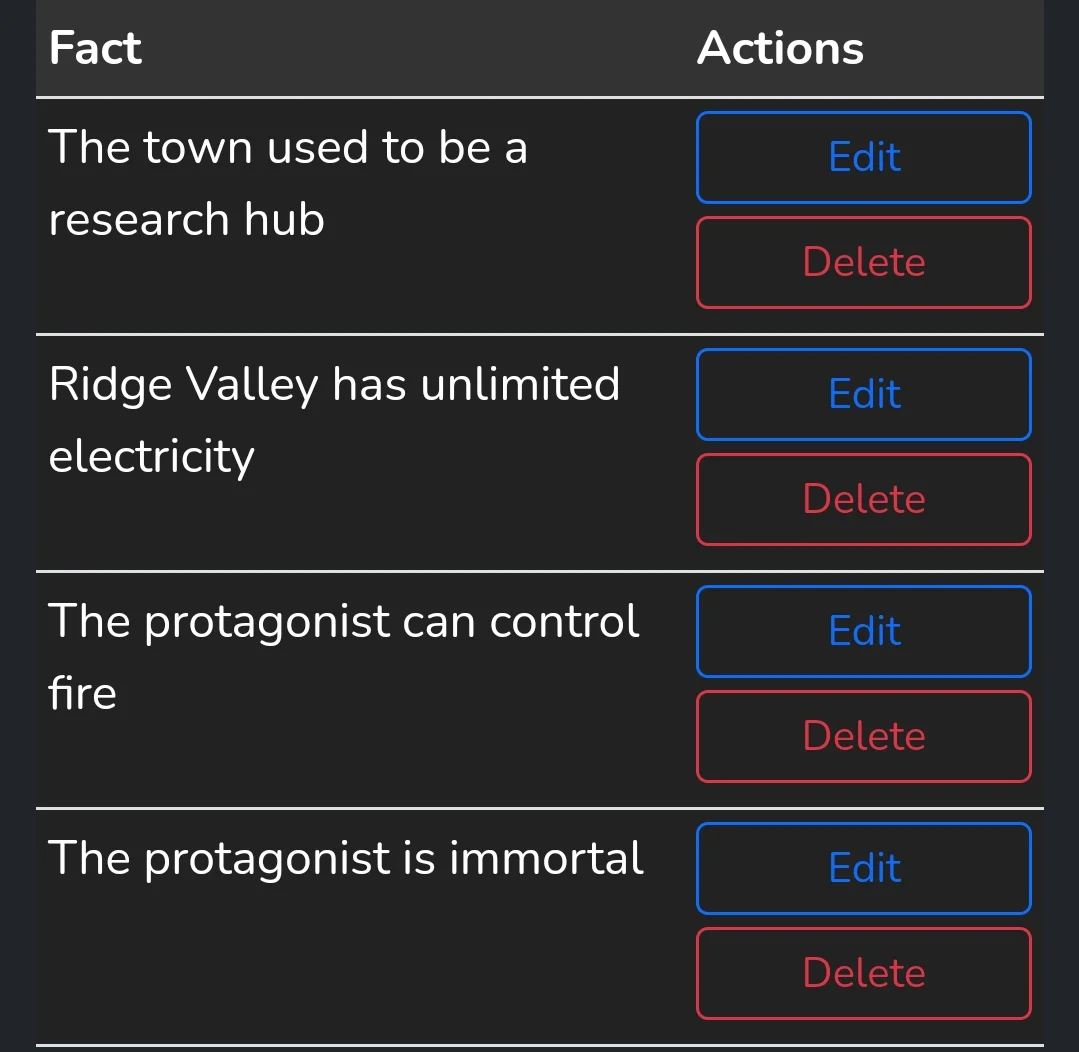The height and width of the screenshot is (1052, 1079).
Task: Edit the unlimited electricity fact
Action: pyautogui.click(x=863, y=394)
